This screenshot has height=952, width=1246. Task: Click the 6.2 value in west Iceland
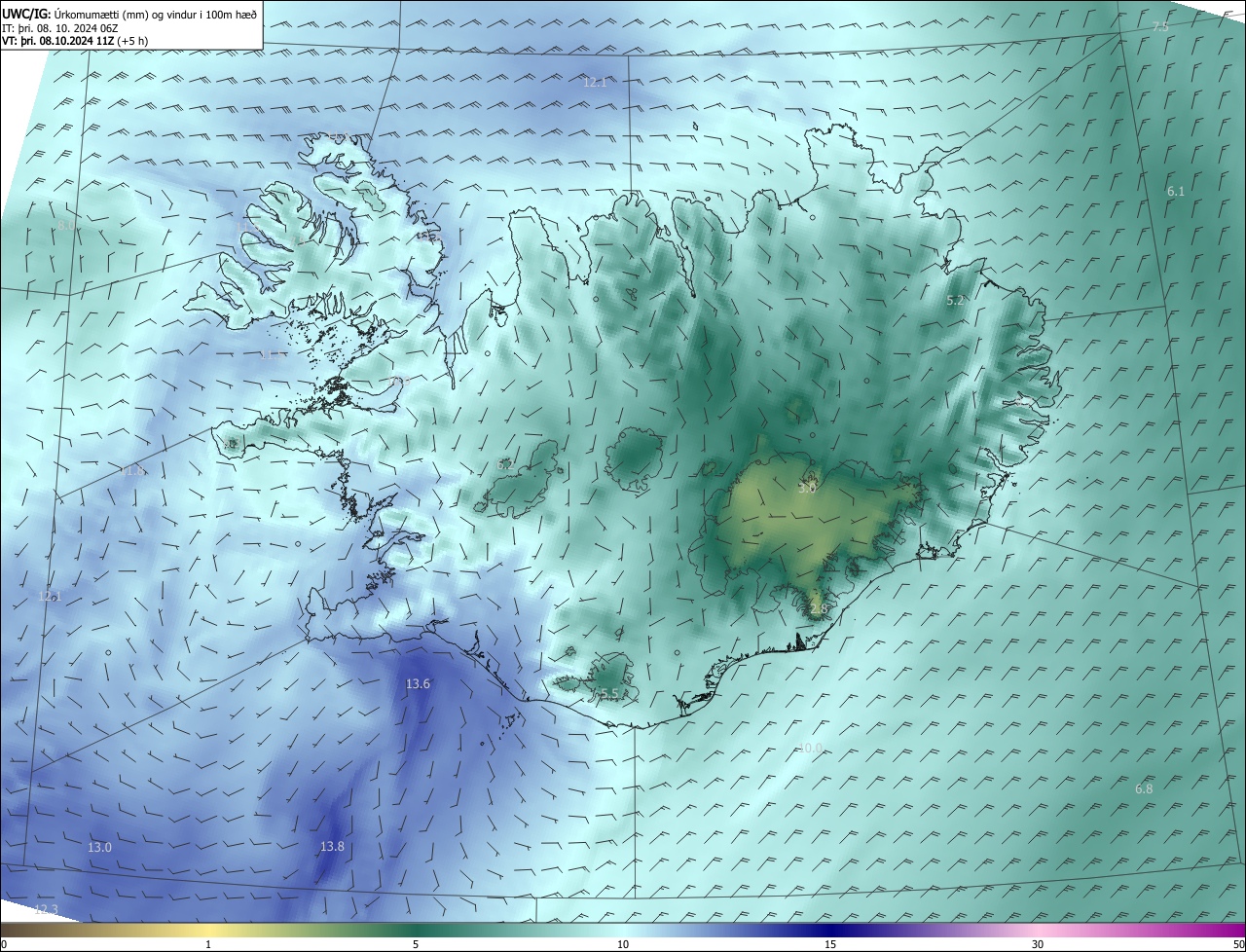coord(506,465)
